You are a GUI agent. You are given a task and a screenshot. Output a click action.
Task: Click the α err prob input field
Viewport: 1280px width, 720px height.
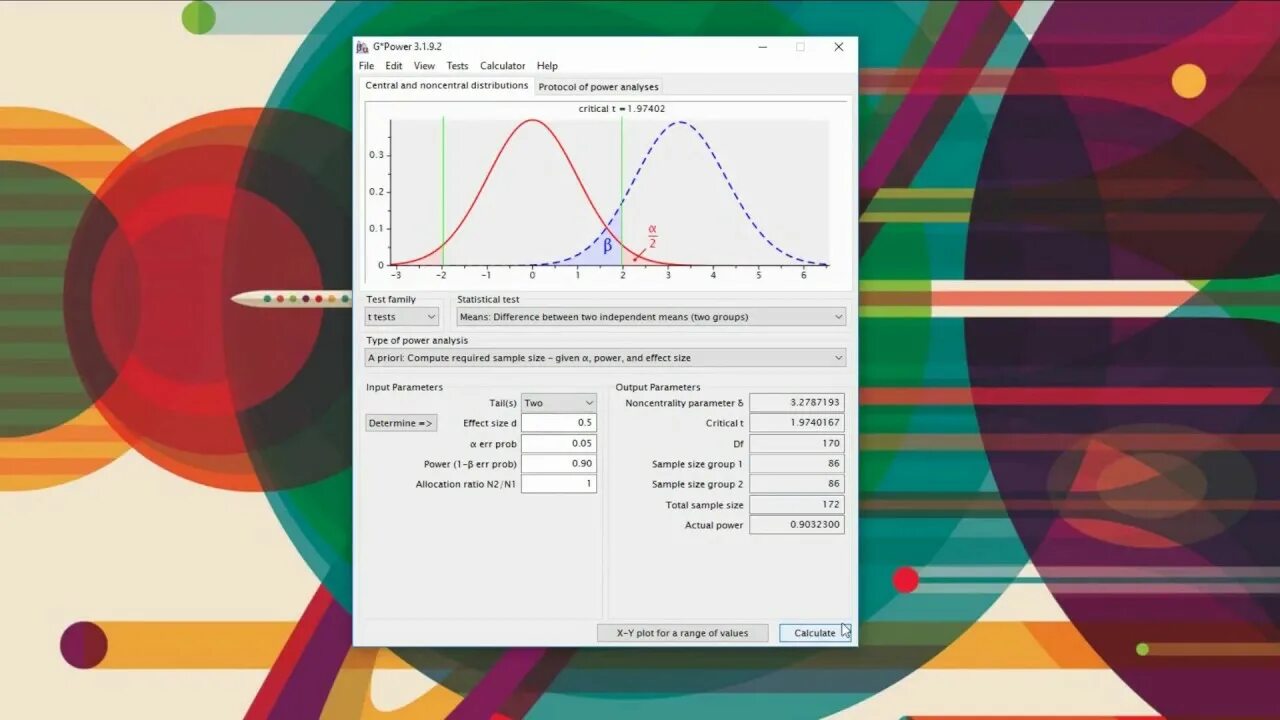click(x=559, y=443)
